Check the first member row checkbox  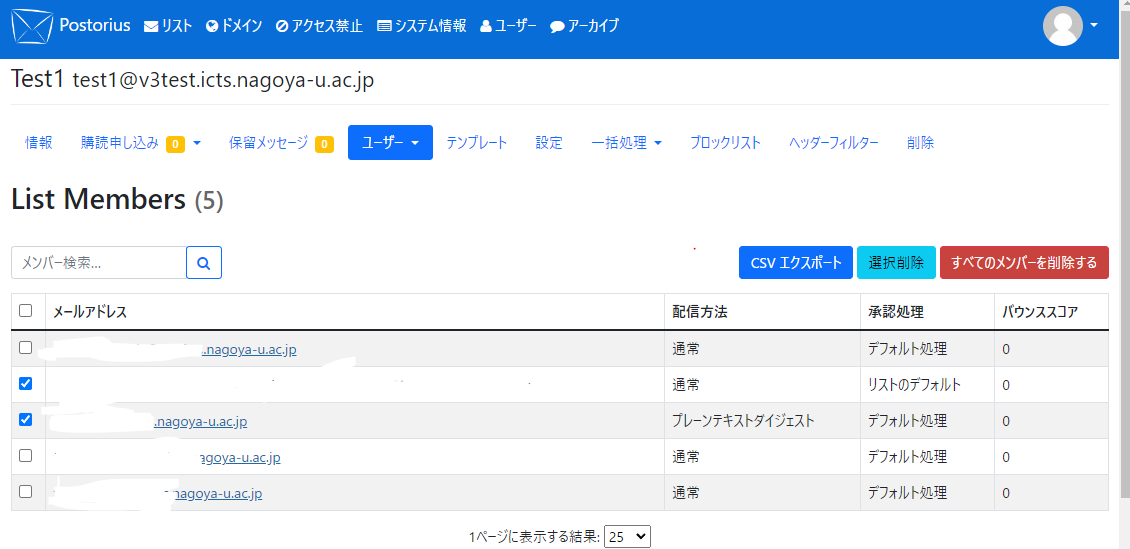click(x=26, y=348)
